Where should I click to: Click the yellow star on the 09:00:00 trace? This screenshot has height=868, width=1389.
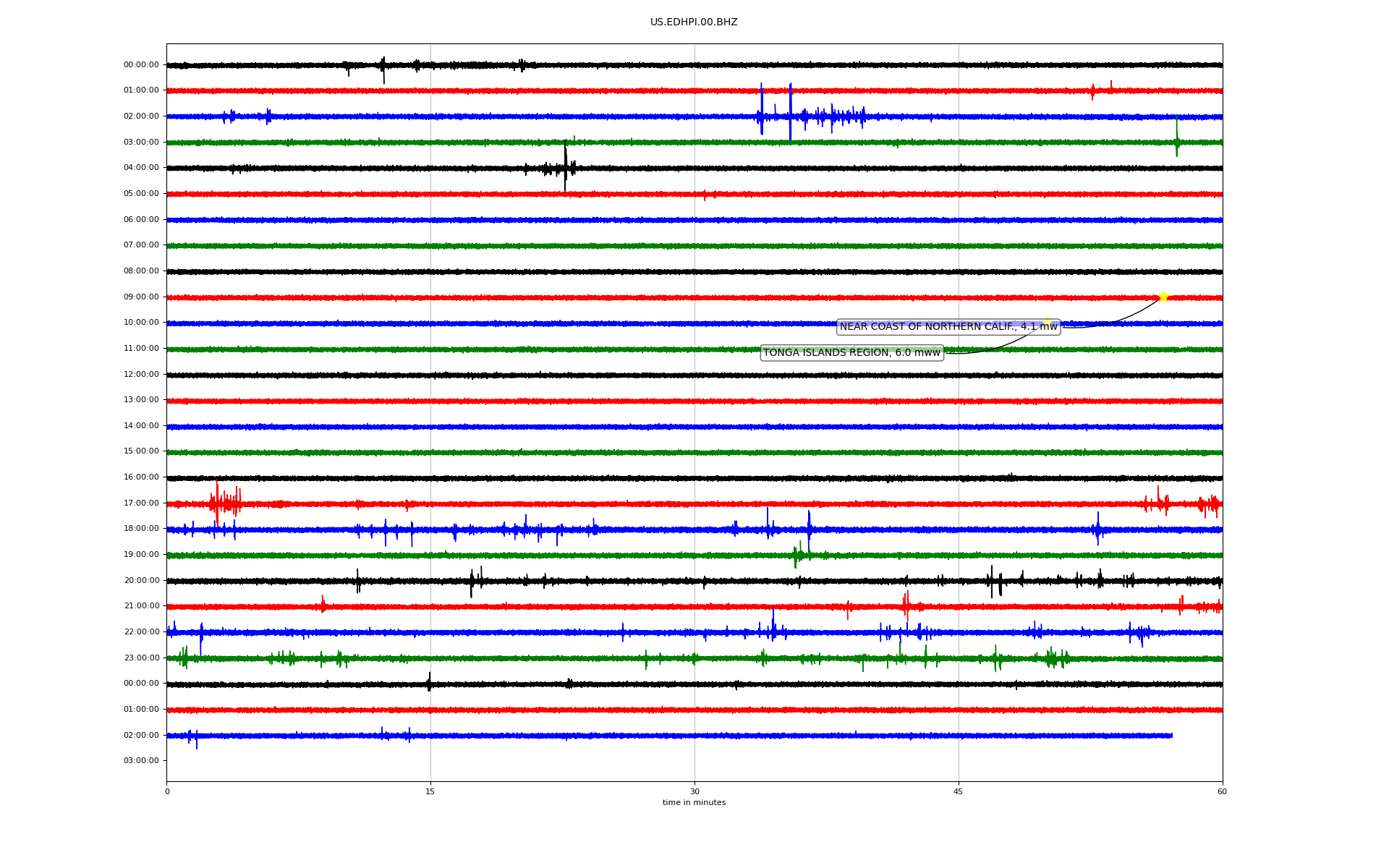point(1163,297)
